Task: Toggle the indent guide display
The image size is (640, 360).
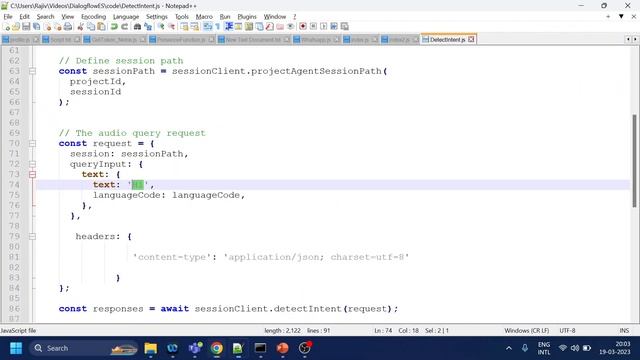Action: (229, 27)
